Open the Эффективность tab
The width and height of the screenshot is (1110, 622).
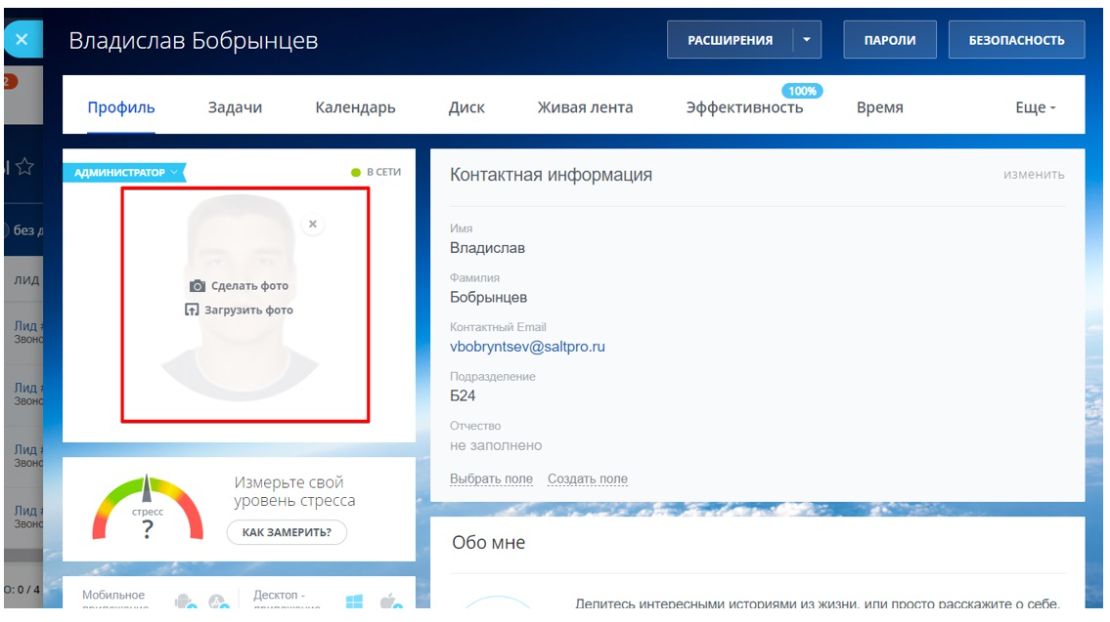coord(744,108)
